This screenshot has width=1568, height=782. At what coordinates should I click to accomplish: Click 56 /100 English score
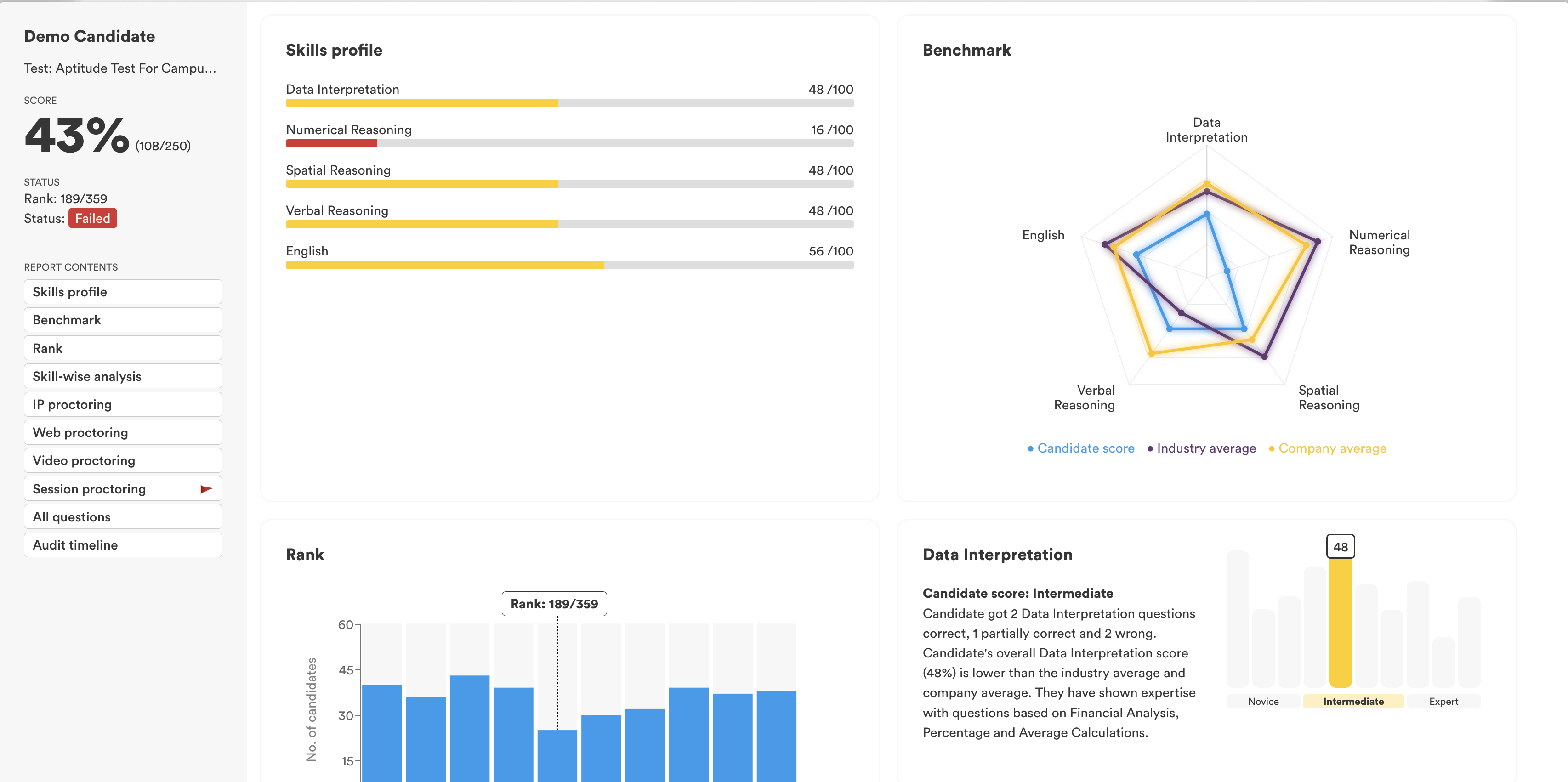tap(831, 251)
